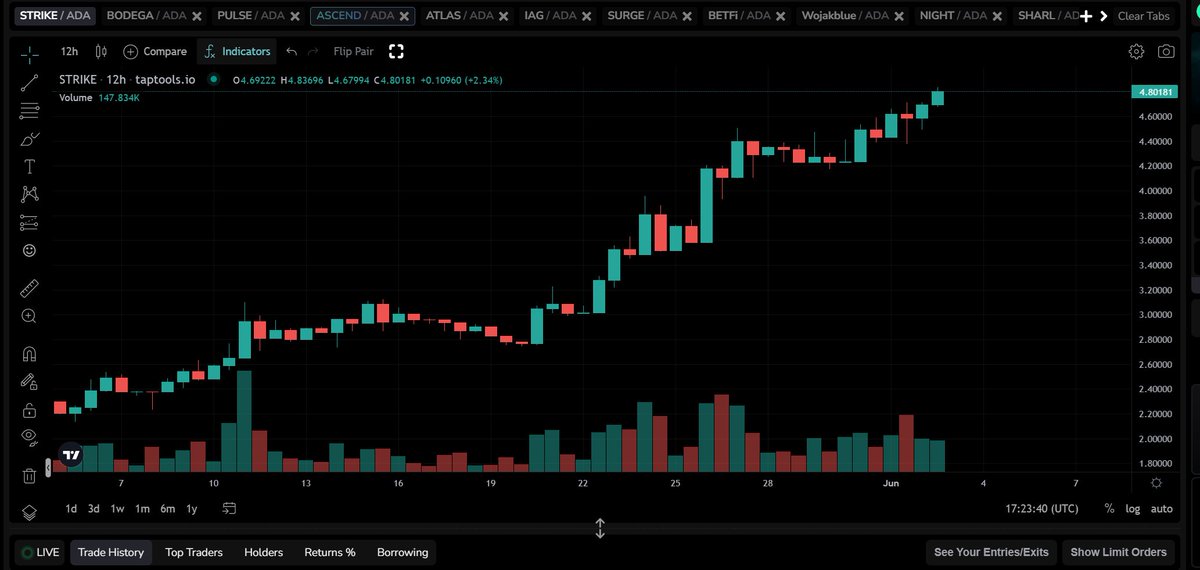Open chart settings gear at top right
Viewport: 1200px width, 570px height.
(x=1136, y=51)
